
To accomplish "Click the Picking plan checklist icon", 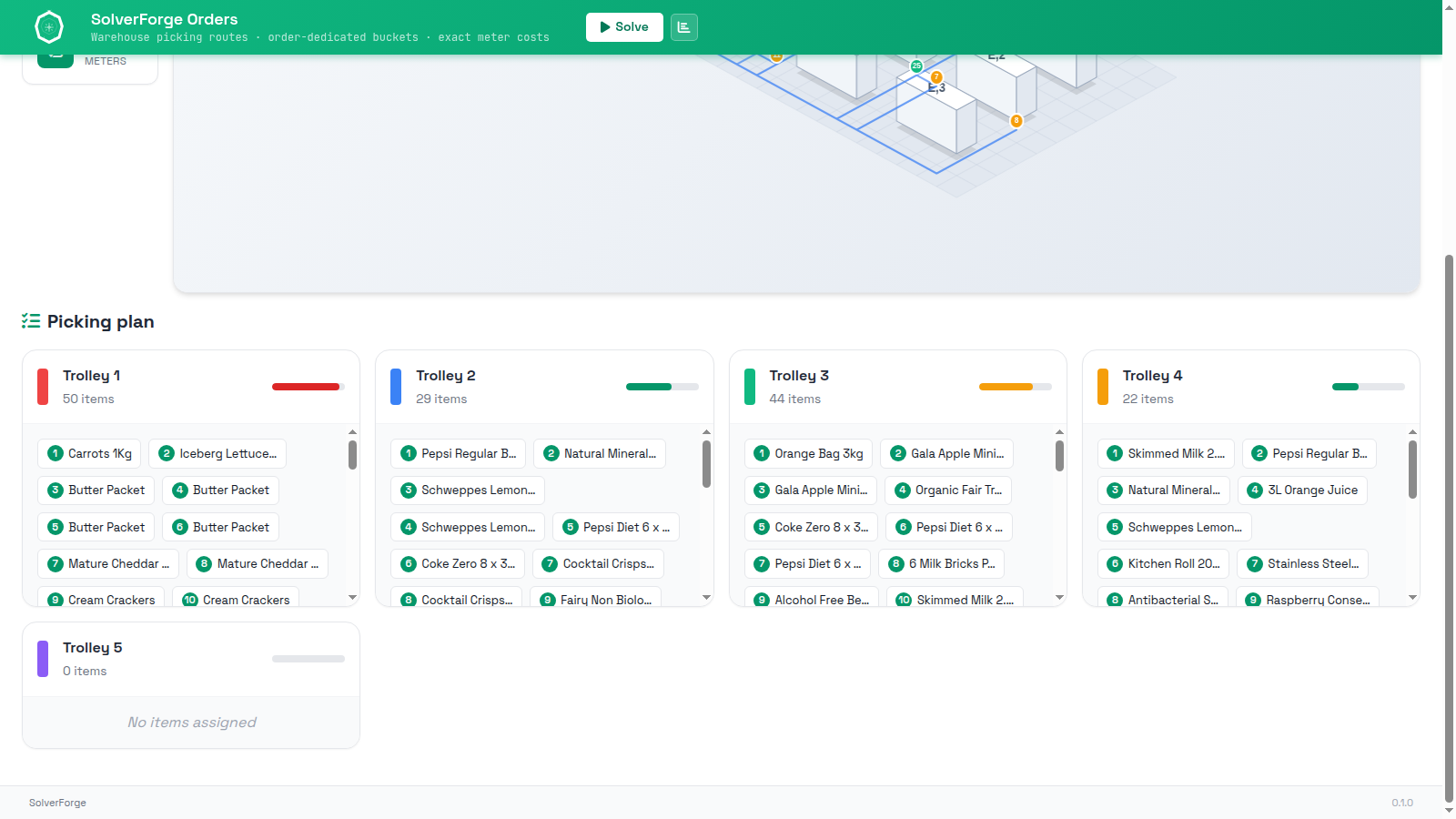I will (x=31, y=321).
